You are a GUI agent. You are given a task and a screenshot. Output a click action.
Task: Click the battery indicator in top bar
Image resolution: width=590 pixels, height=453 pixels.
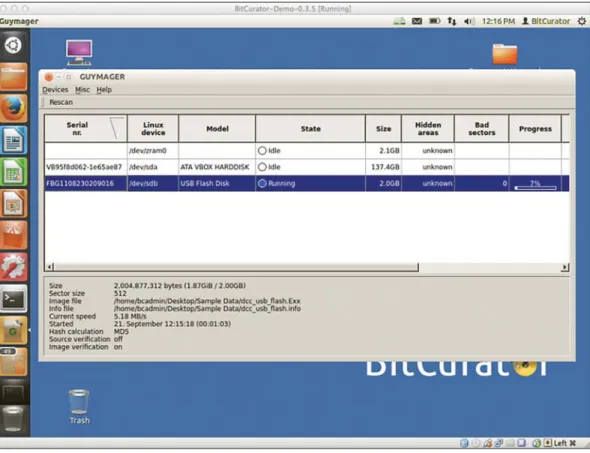click(435, 21)
